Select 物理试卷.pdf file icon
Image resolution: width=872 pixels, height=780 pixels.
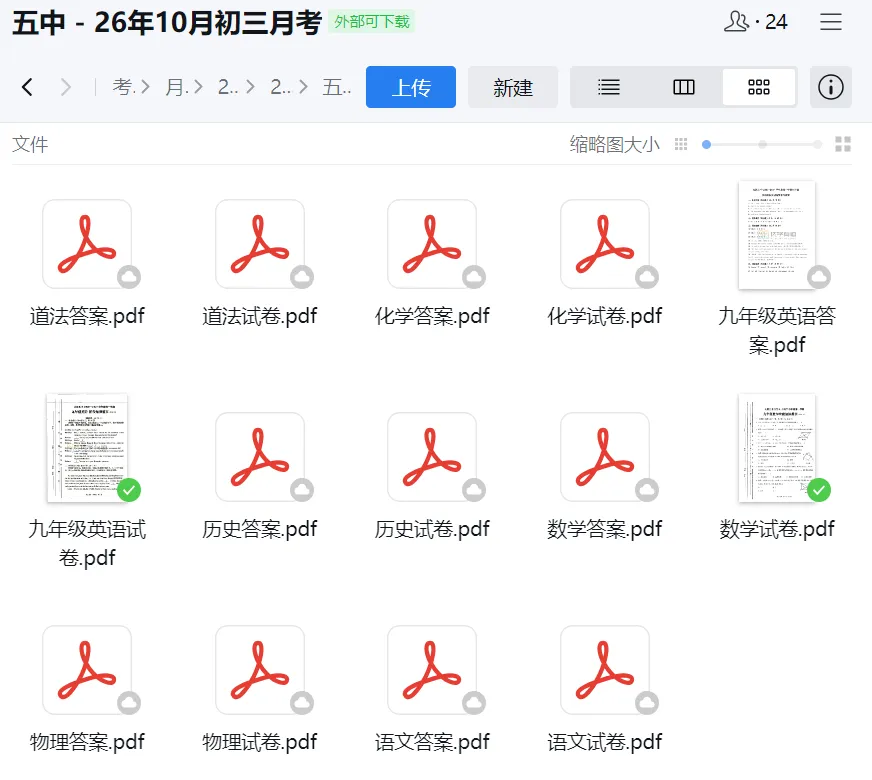tap(260, 670)
